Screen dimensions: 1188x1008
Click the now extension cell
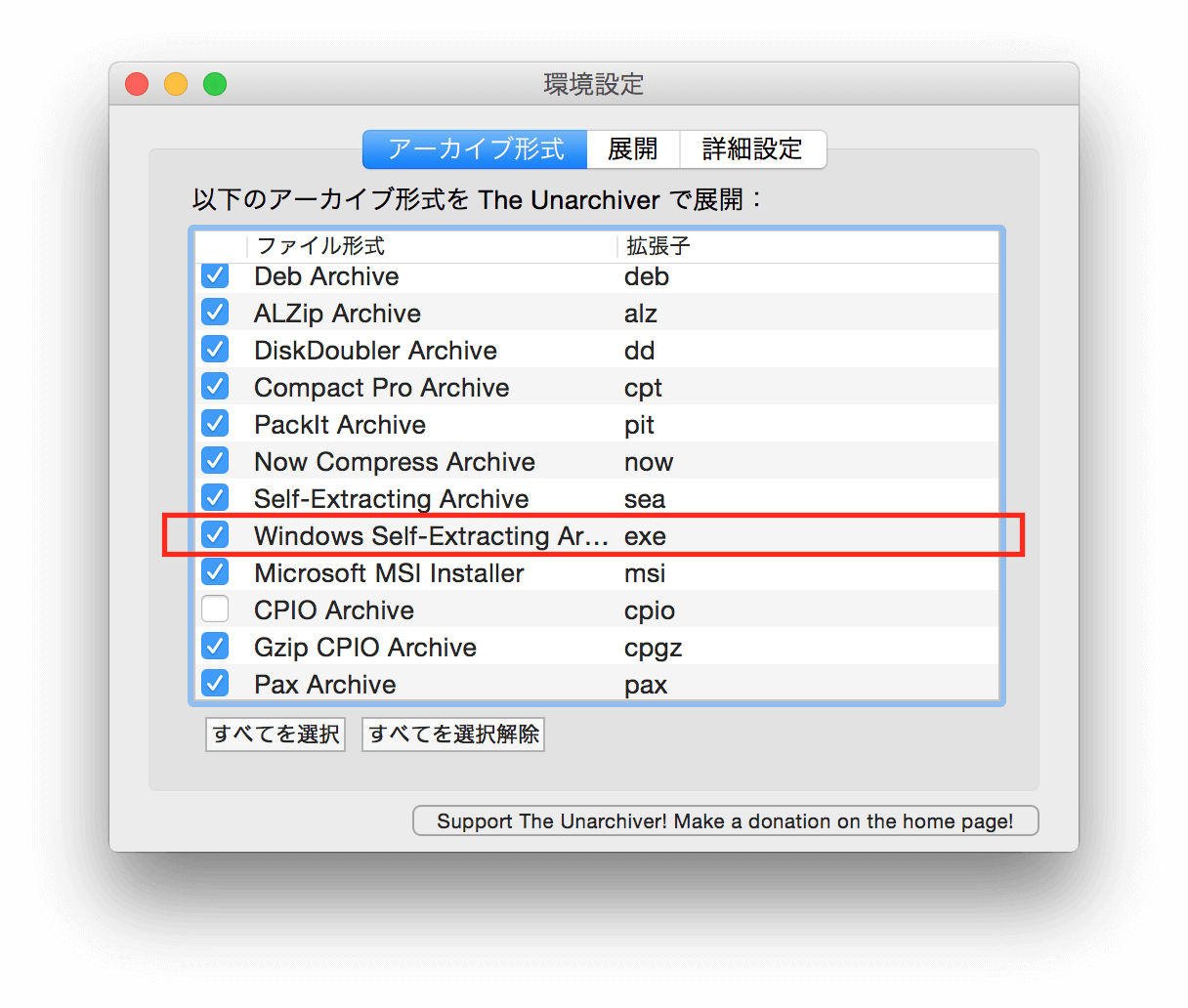click(649, 462)
